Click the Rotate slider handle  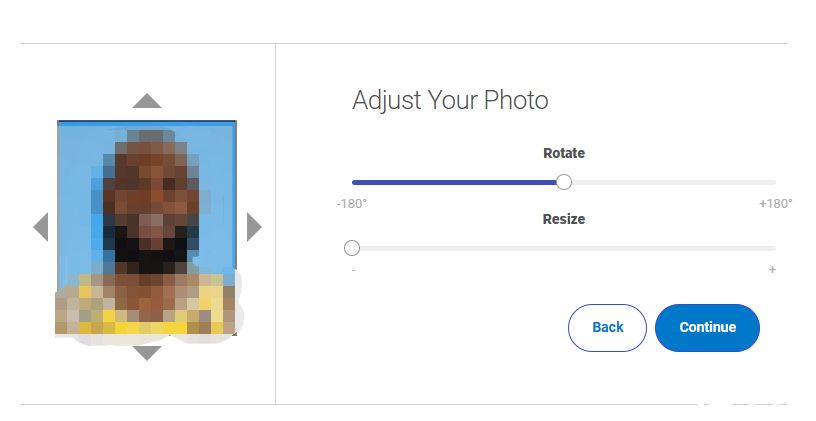564,182
